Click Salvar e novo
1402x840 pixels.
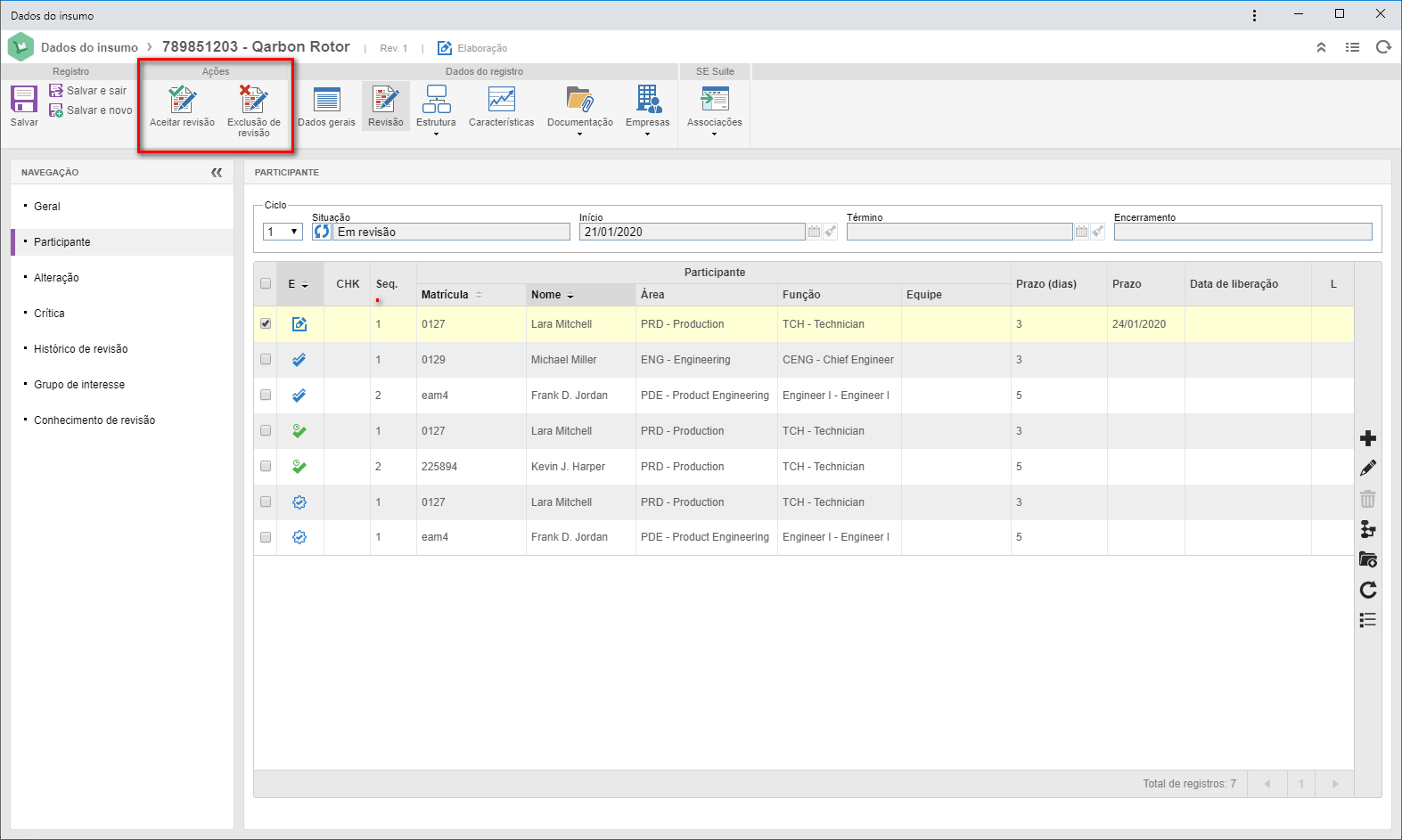(x=90, y=110)
